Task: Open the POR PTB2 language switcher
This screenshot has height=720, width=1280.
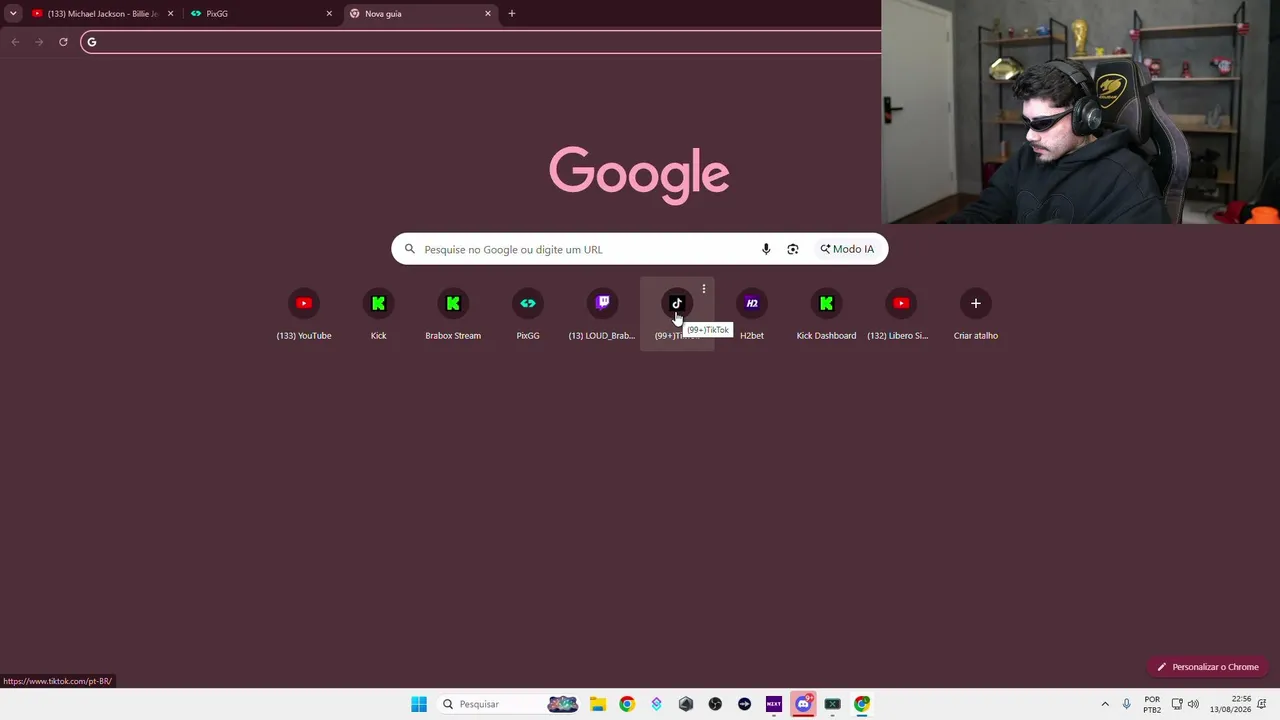Action: pos(1152,704)
